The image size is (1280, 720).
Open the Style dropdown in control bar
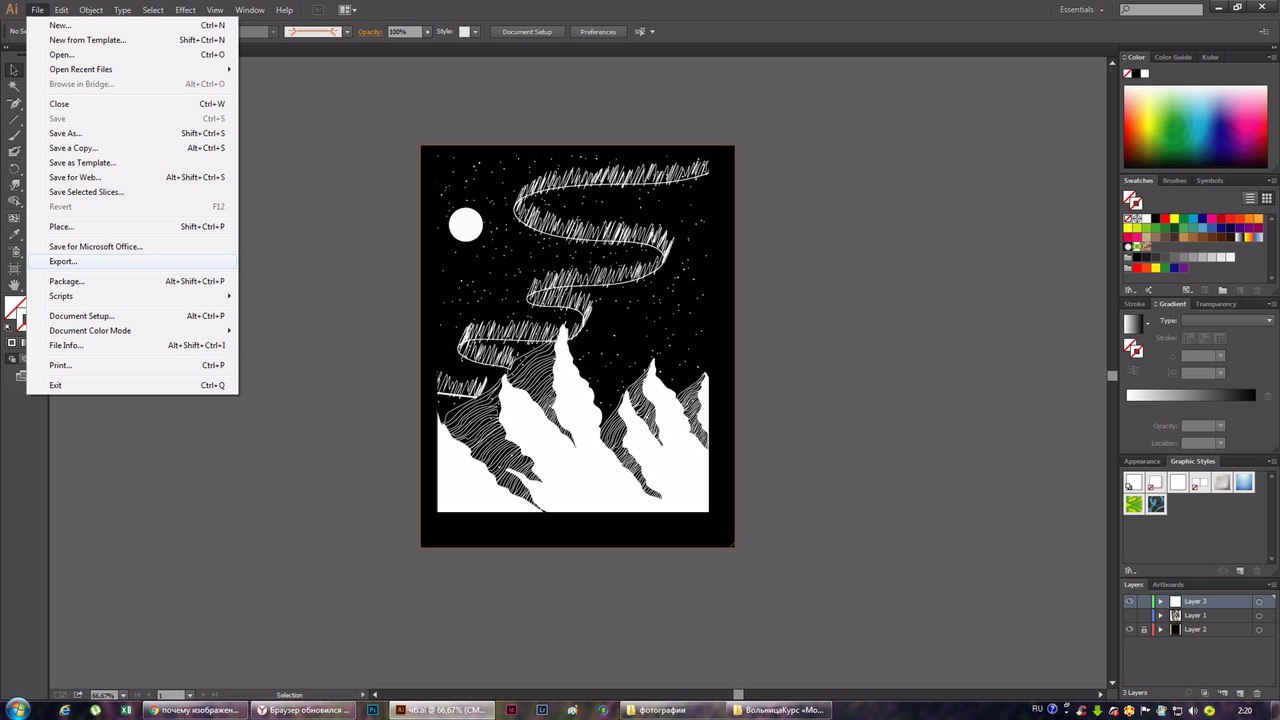[475, 31]
